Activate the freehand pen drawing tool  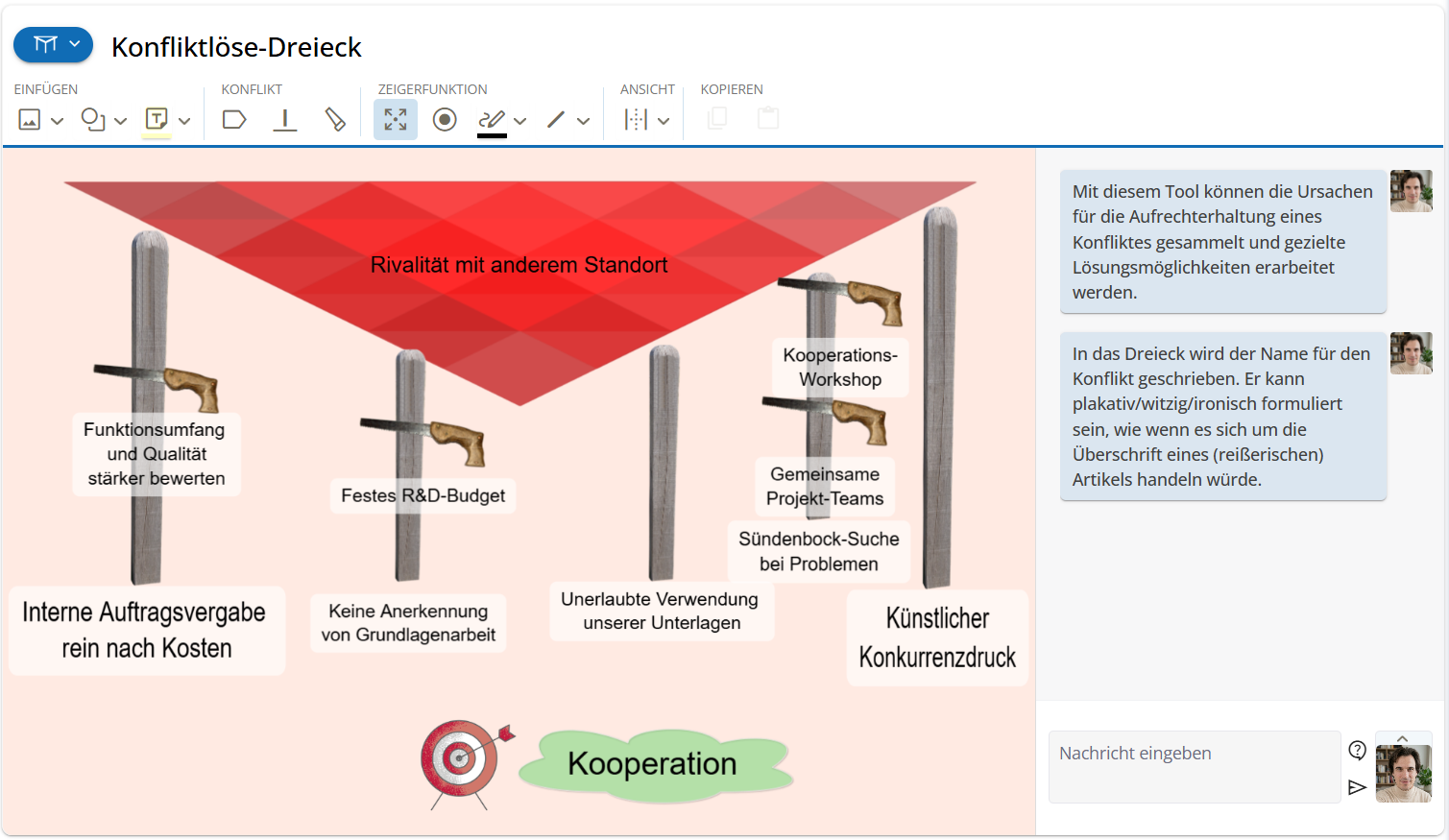(x=492, y=119)
